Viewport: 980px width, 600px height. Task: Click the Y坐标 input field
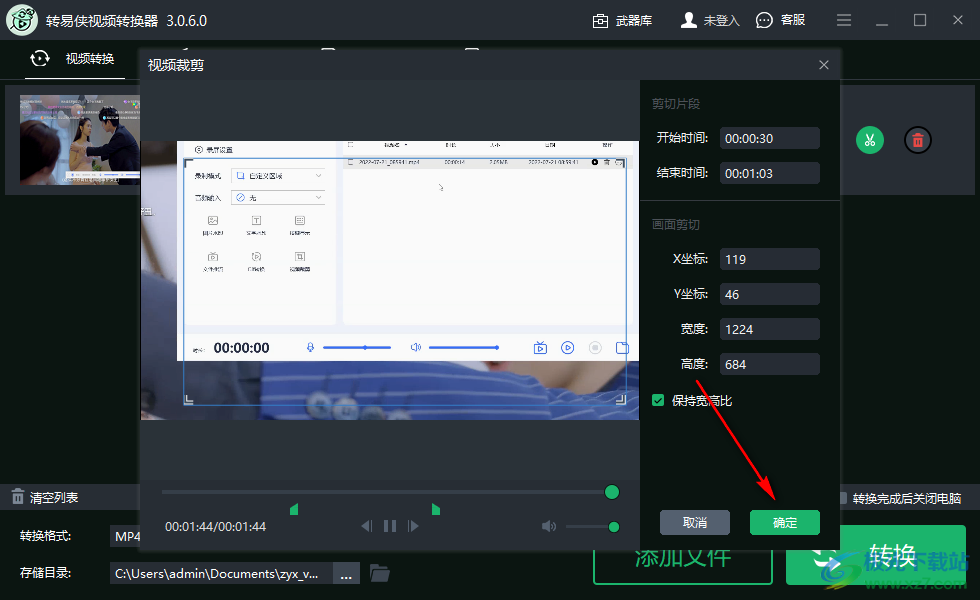coord(769,294)
